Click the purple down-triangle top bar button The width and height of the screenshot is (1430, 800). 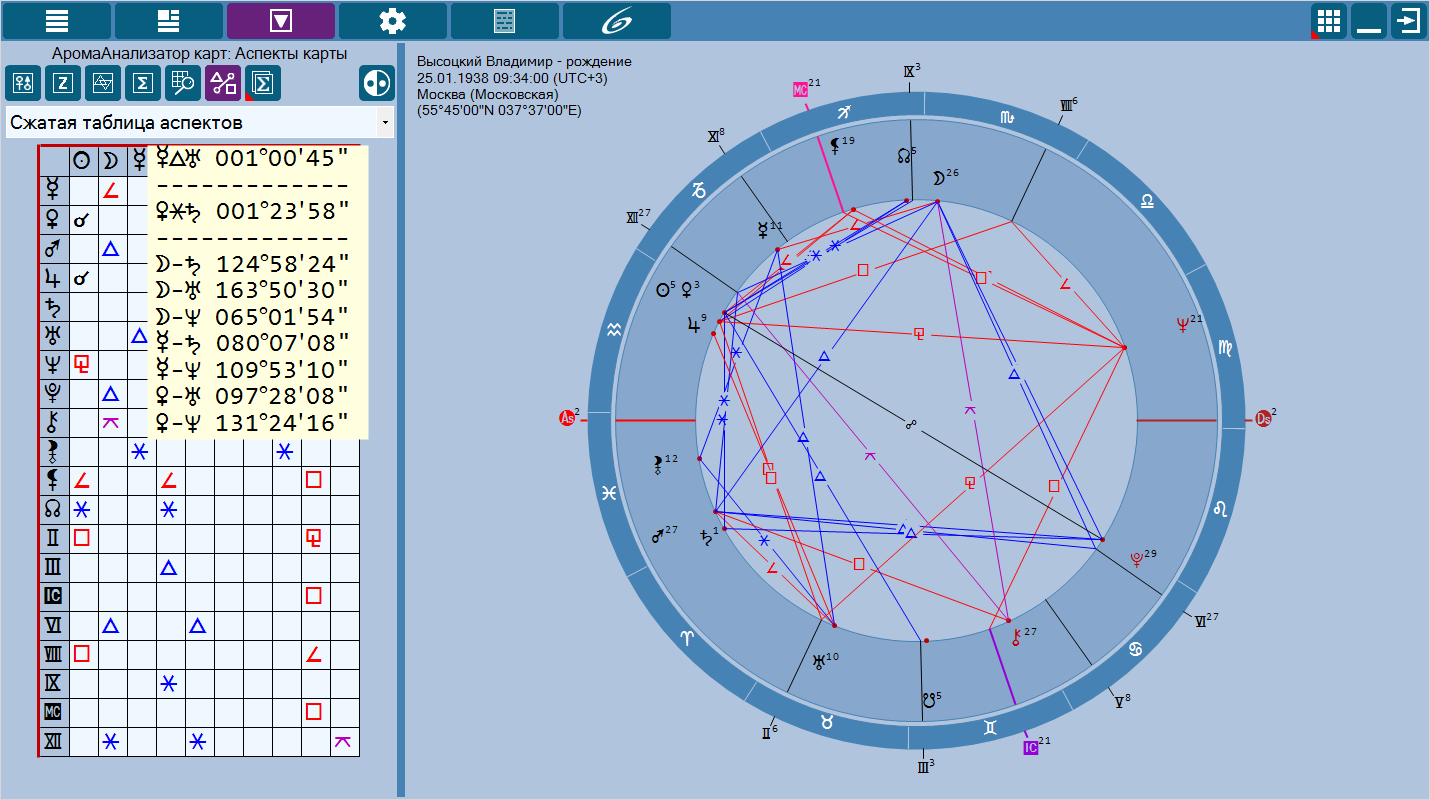tap(281, 21)
